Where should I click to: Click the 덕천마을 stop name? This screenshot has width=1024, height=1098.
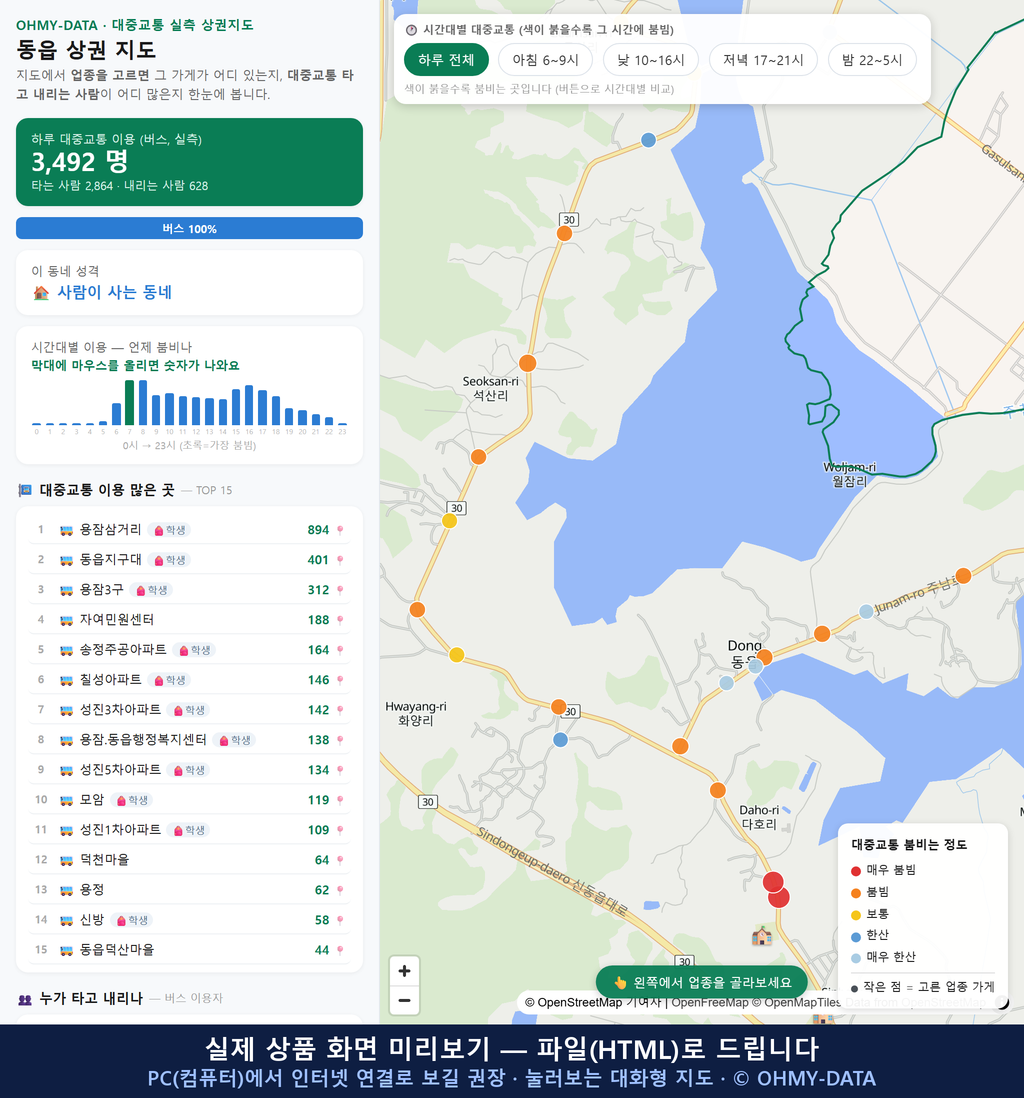tap(104, 859)
